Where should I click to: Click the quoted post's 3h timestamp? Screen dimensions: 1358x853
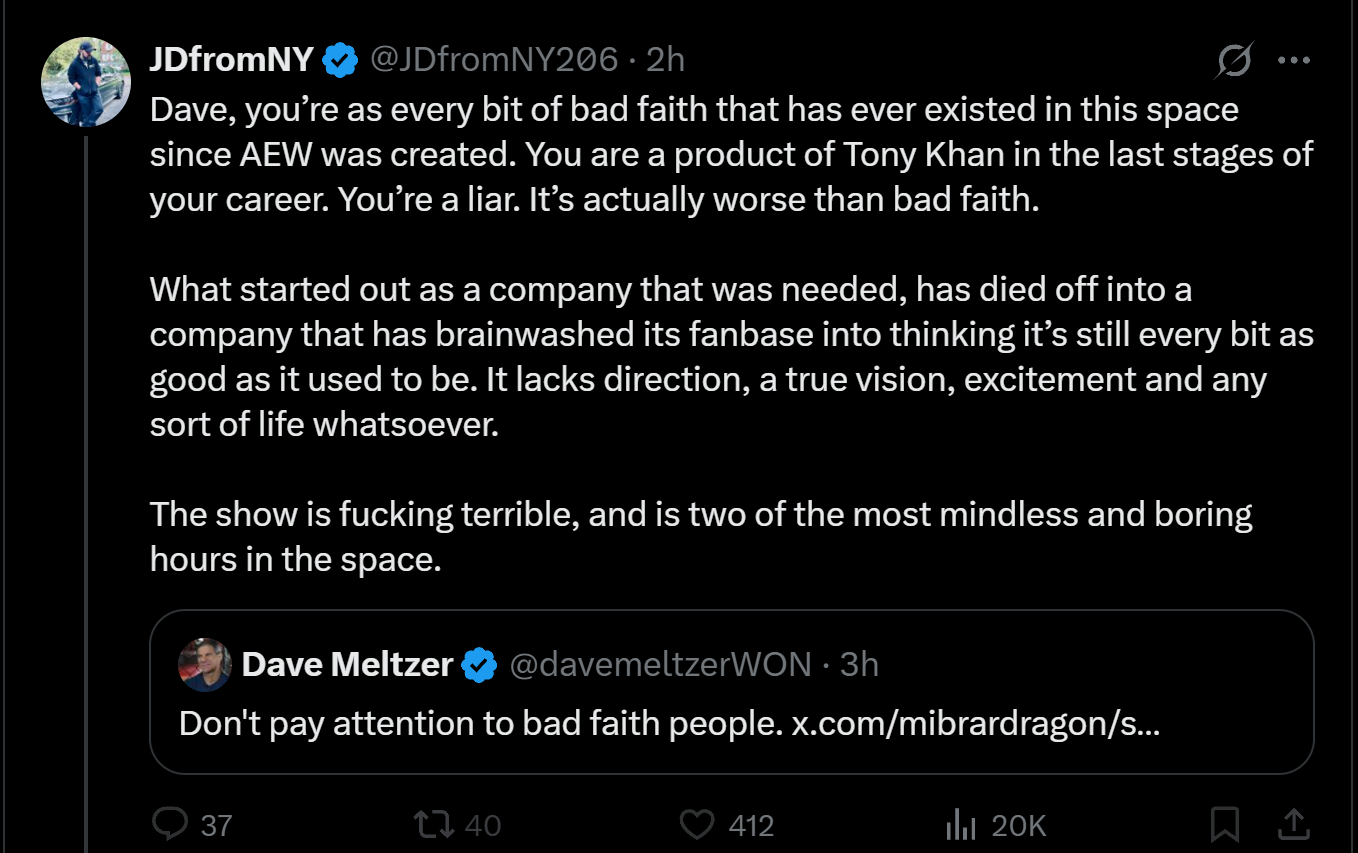click(x=859, y=664)
